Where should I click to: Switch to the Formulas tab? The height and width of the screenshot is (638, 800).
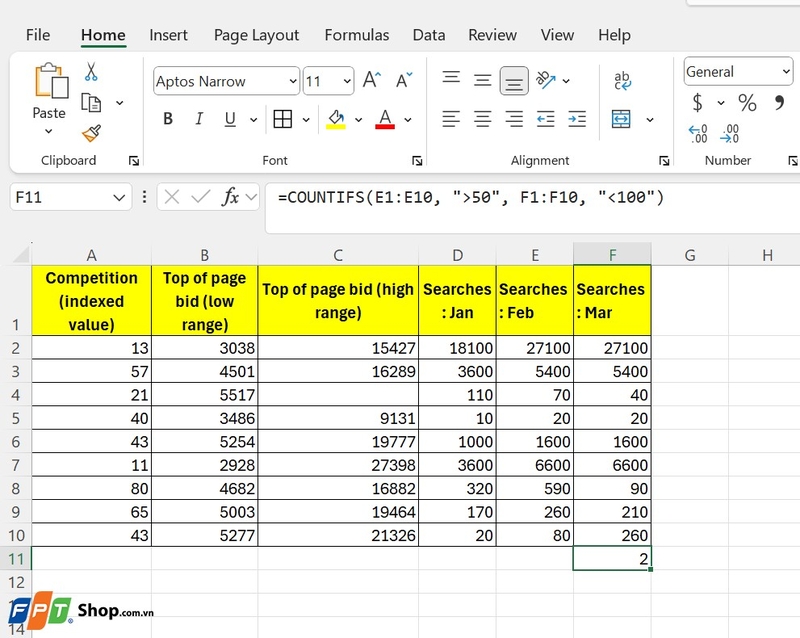tap(357, 35)
